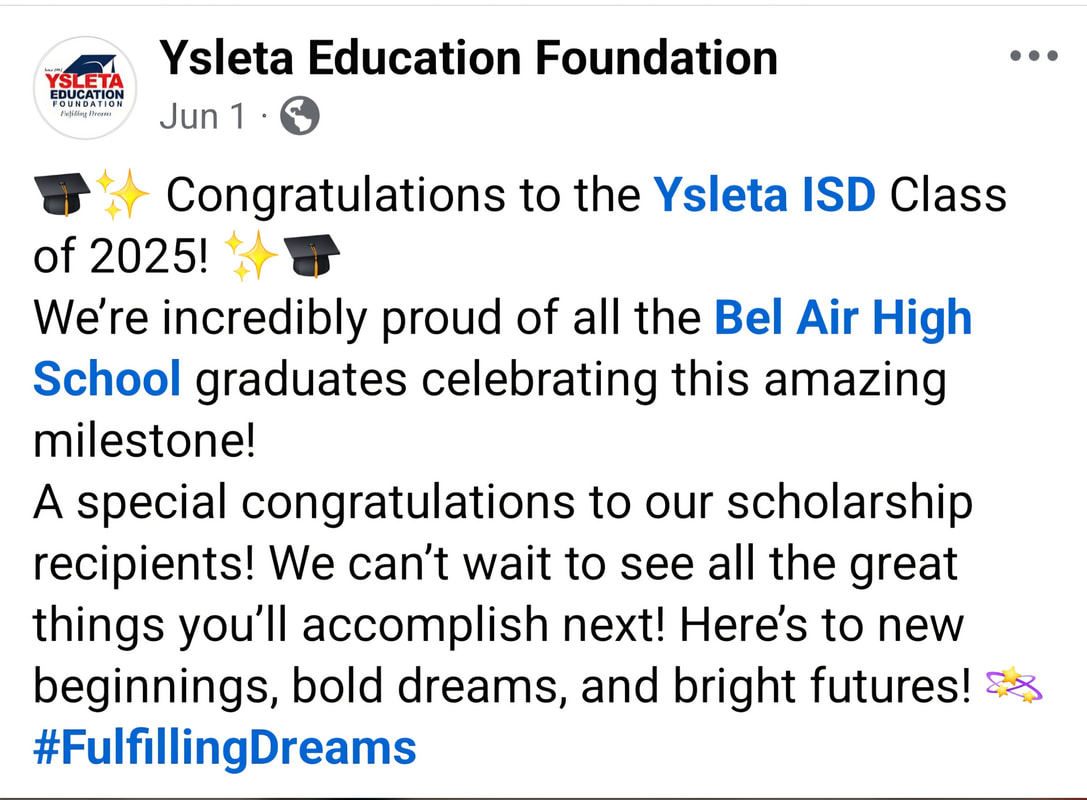Screen dimensions: 1087x800
Task: Click the Ysleta Education Foundation profile logo
Action: [x=85, y=88]
